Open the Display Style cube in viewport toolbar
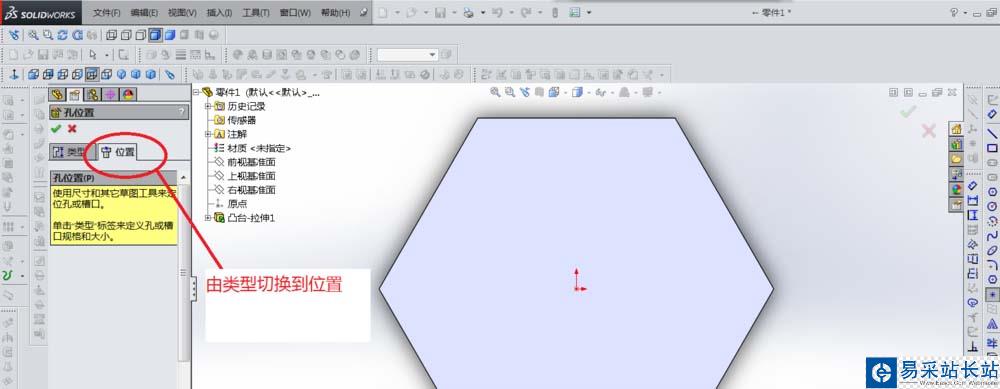Viewport: 1000px width, 389px height. (578, 92)
